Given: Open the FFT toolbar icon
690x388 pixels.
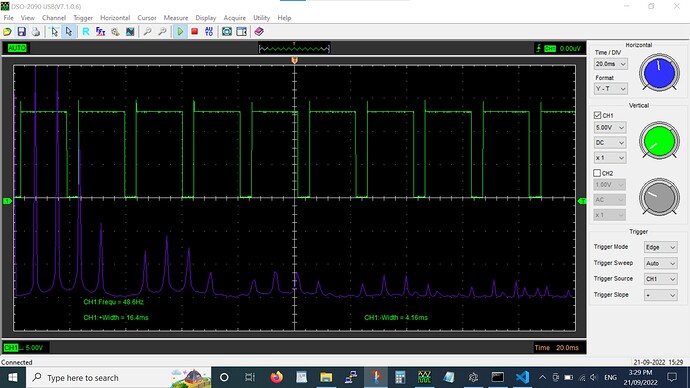Looking at the screenshot, I should click(x=100, y=32).
